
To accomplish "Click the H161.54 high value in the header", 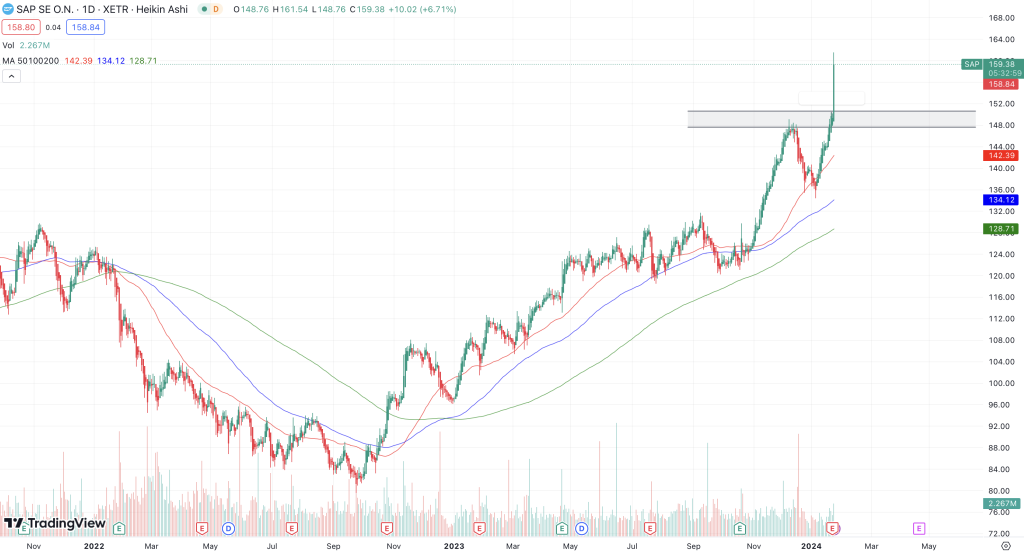I will coord(290,9).
